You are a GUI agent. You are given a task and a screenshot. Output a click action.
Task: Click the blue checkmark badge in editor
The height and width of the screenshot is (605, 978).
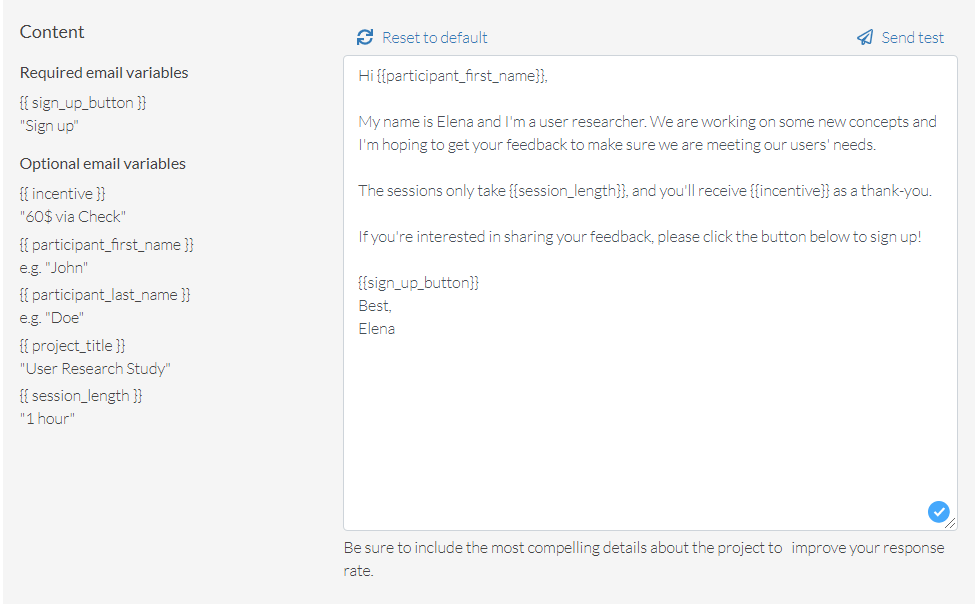tap(938, 512)
